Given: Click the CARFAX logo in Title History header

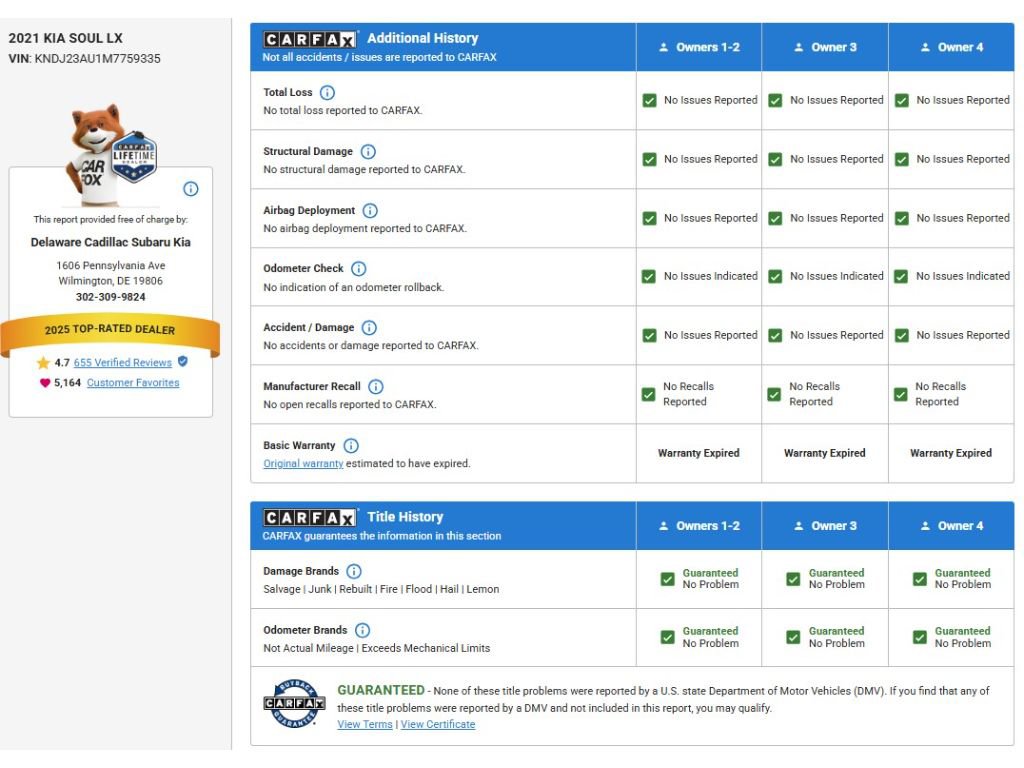Looking at the screenshot, I should [x=310, y=518].
